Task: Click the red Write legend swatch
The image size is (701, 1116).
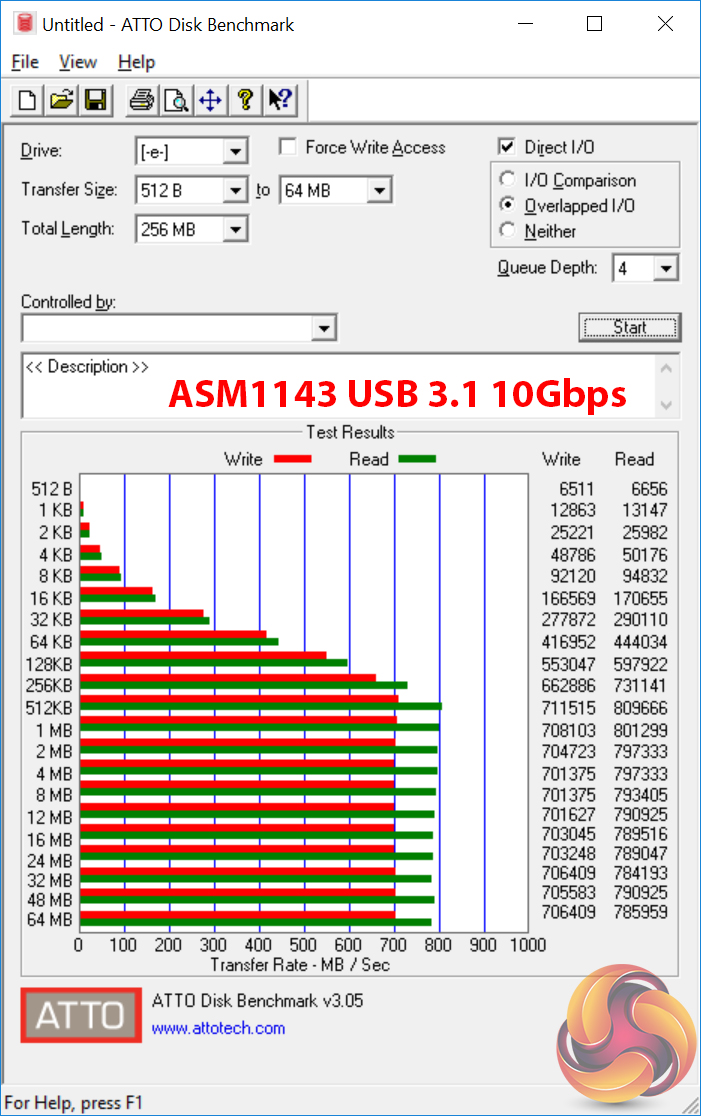Action: [x=292, y=460]
